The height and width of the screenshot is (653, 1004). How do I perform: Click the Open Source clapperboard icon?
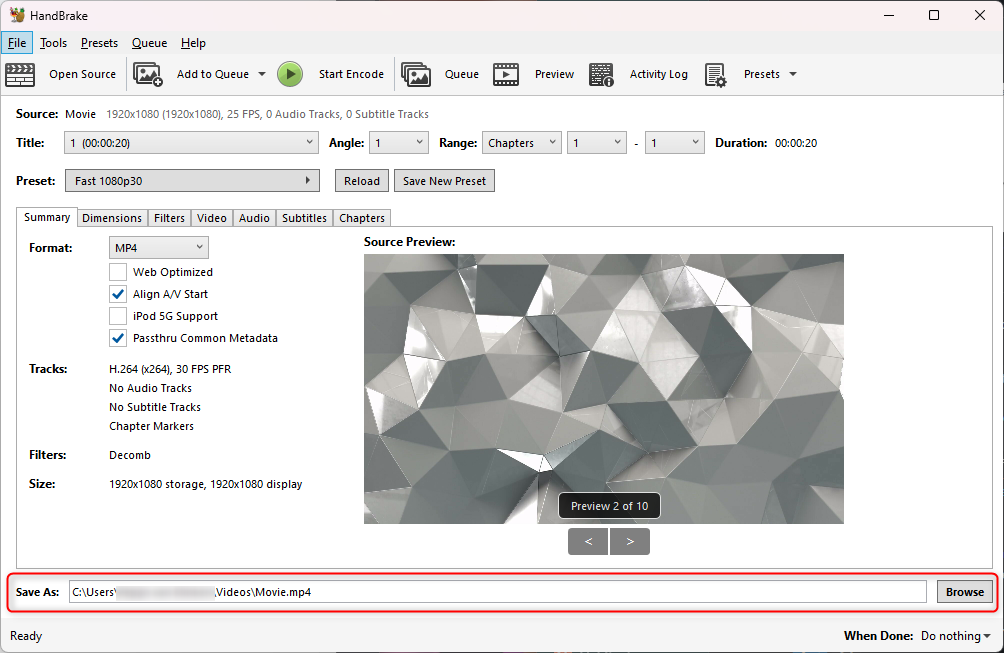point(20,74)
